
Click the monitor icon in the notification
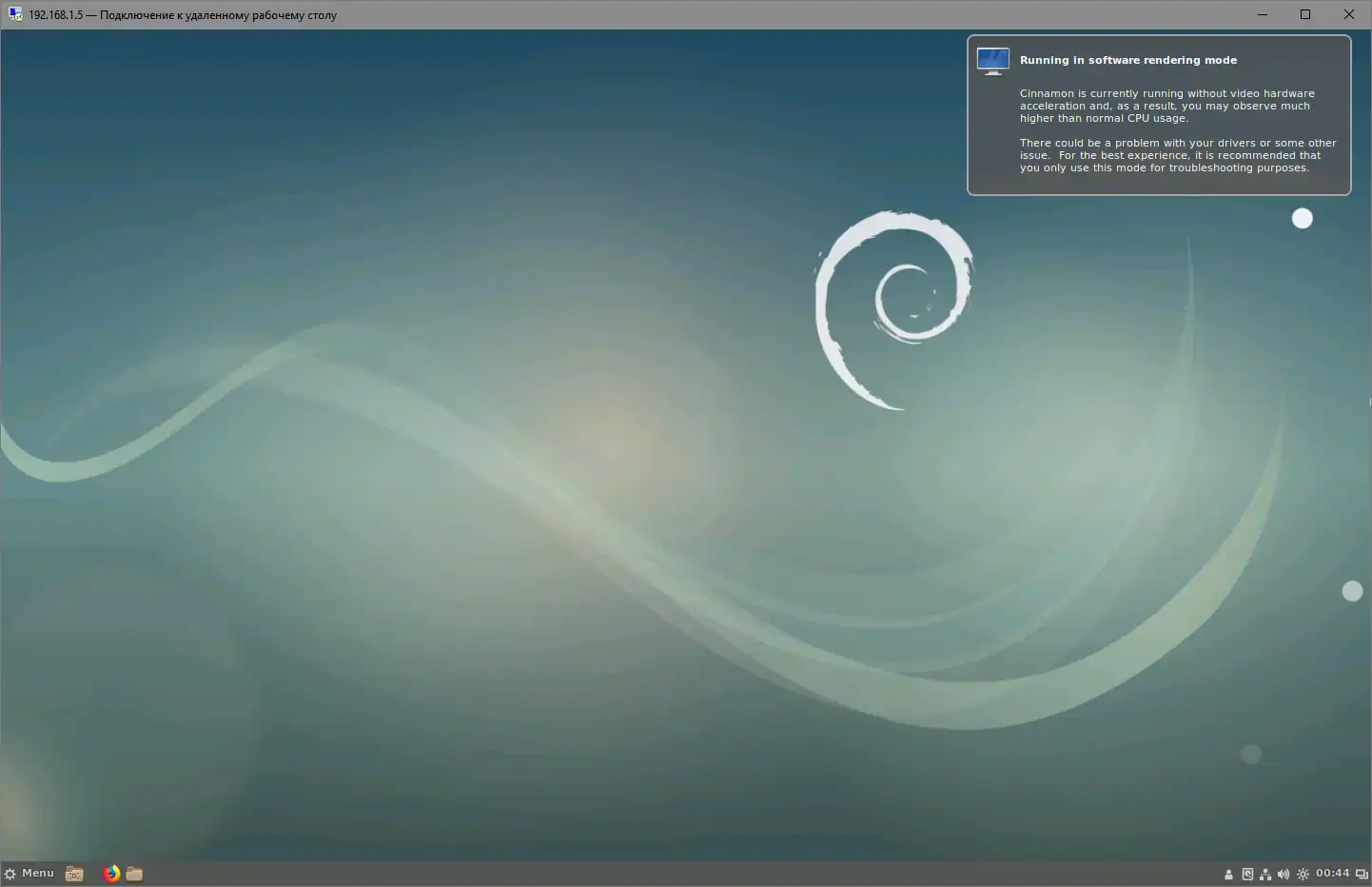(x=992, y=61)
